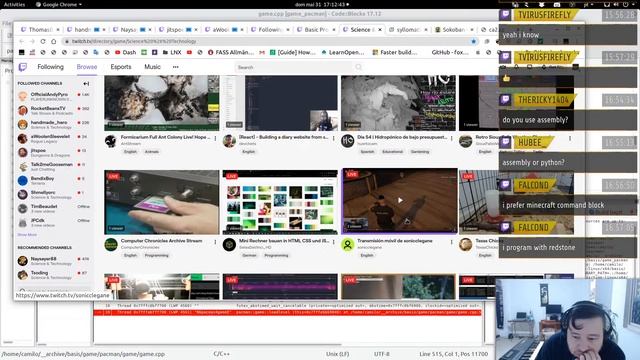Click the Gardening tag on Hidroponico stream

coord(420,151)
